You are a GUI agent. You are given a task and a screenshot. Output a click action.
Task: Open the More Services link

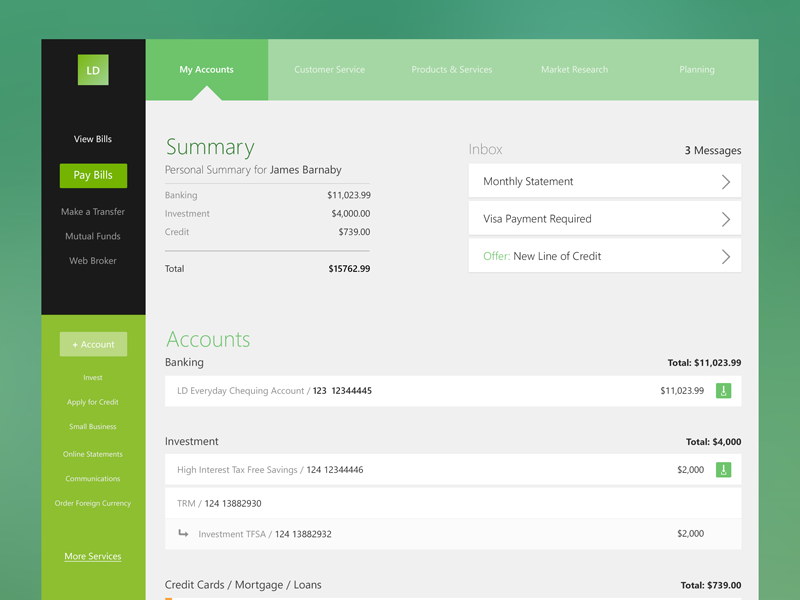pyautogui.click(x=93, y=556)
